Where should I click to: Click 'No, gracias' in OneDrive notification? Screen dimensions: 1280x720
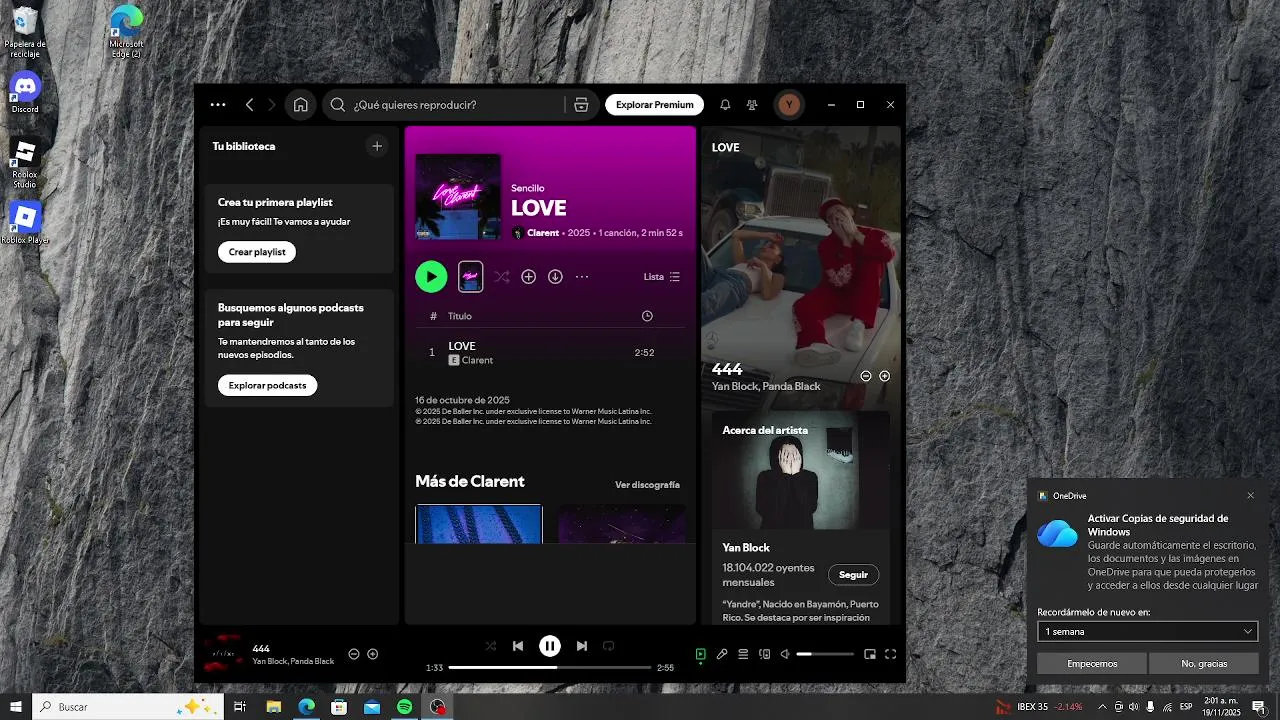click(1204, 663)
